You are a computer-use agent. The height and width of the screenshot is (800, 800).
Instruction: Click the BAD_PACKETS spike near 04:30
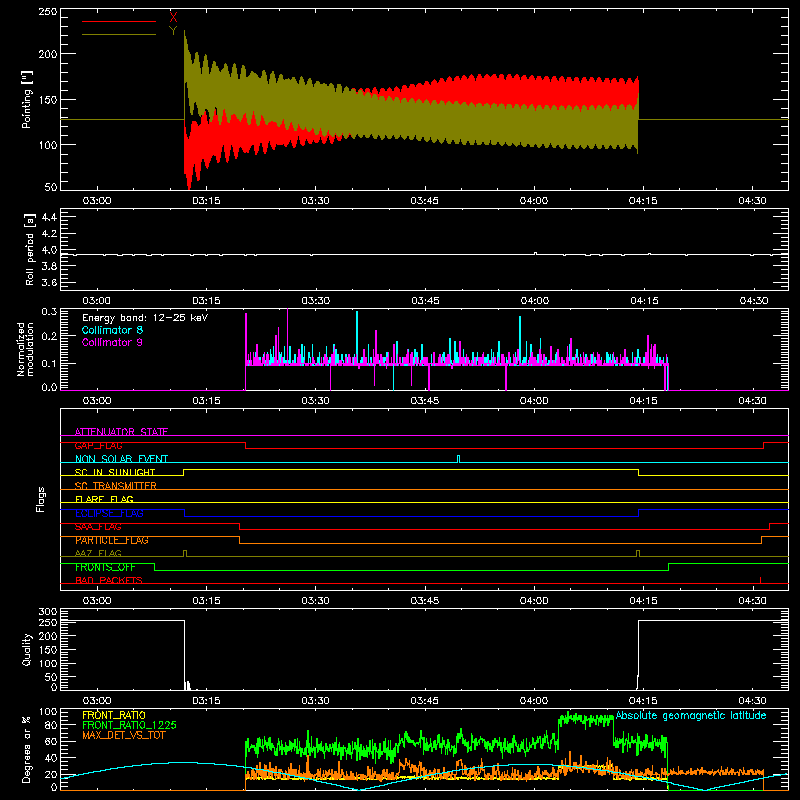click(760, 580)
